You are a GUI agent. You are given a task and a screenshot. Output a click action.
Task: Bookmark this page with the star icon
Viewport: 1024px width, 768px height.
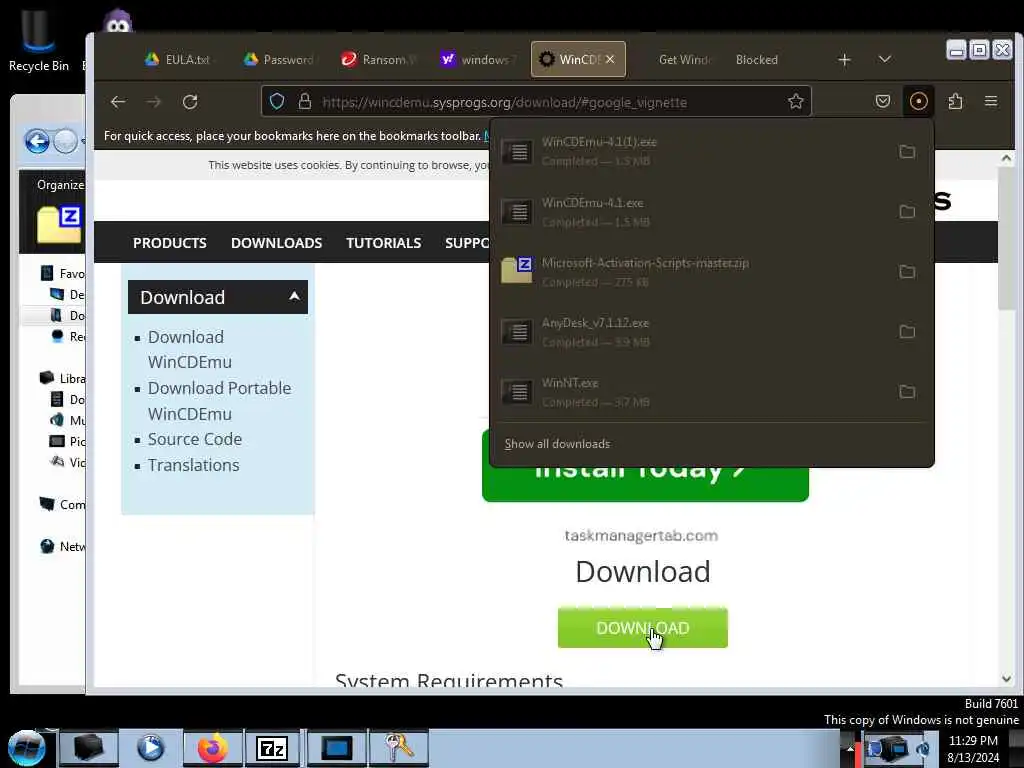point(795,102)
